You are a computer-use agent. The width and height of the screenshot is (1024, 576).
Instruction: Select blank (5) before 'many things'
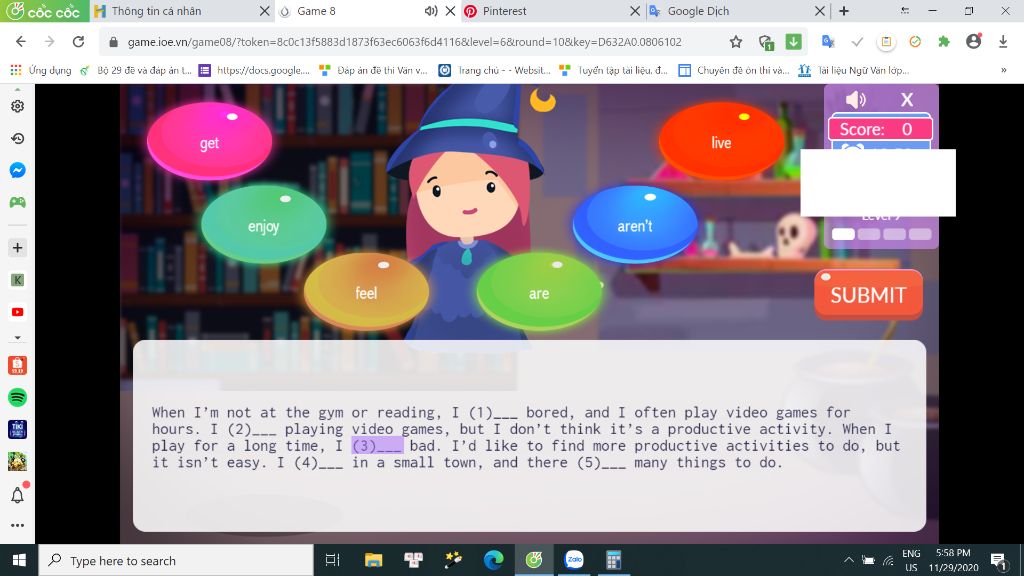click(601, 463)
